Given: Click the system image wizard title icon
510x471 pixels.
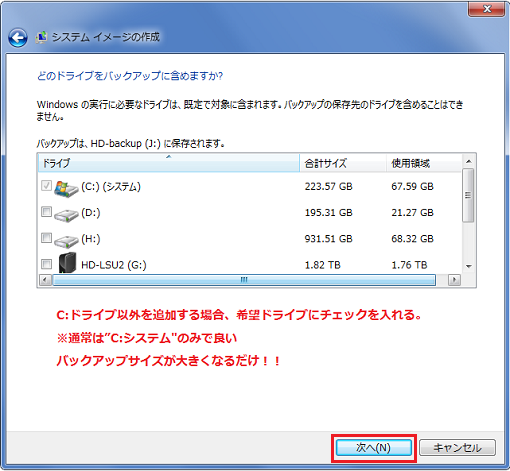Looking at the screenshot, I should [42, 37].
